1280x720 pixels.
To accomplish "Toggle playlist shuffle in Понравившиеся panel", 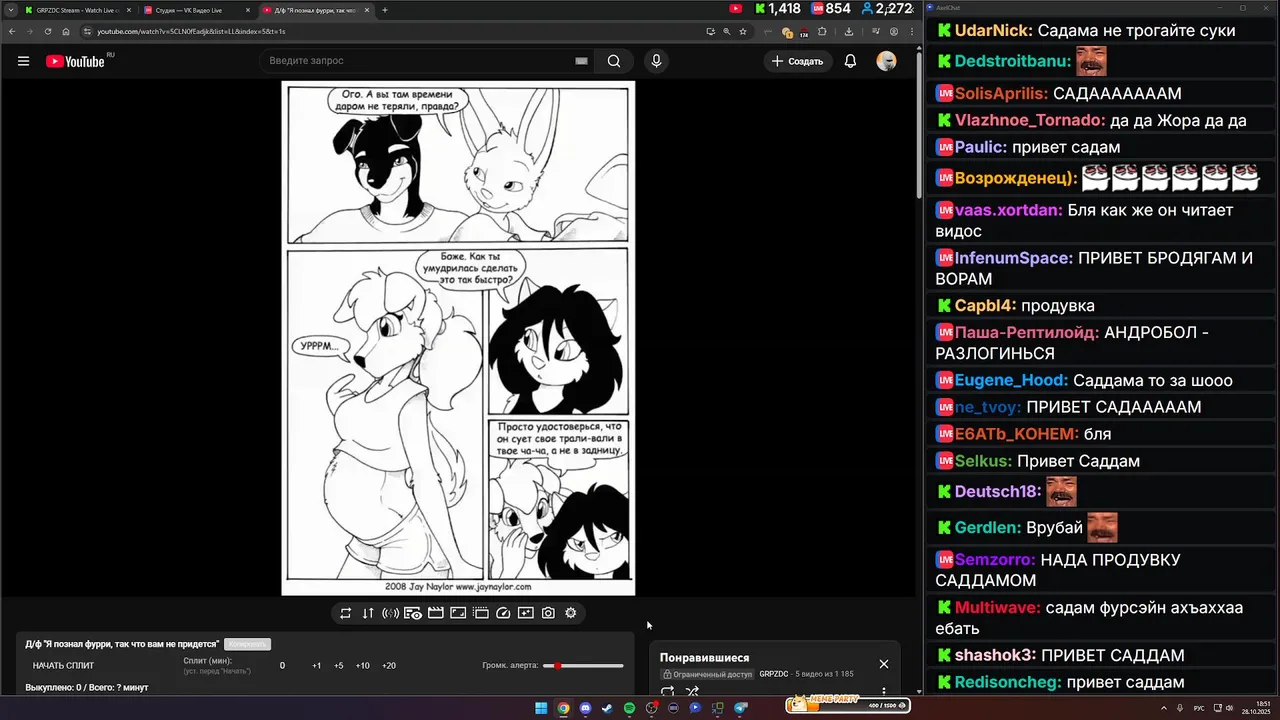I will click(692, 692).
